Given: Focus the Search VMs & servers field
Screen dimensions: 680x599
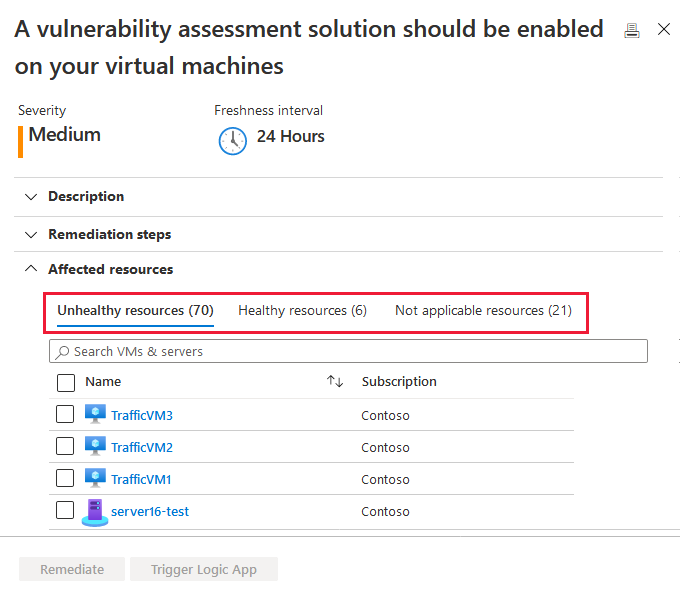Looking at the screenshot, I should click(x=348, y=352).
